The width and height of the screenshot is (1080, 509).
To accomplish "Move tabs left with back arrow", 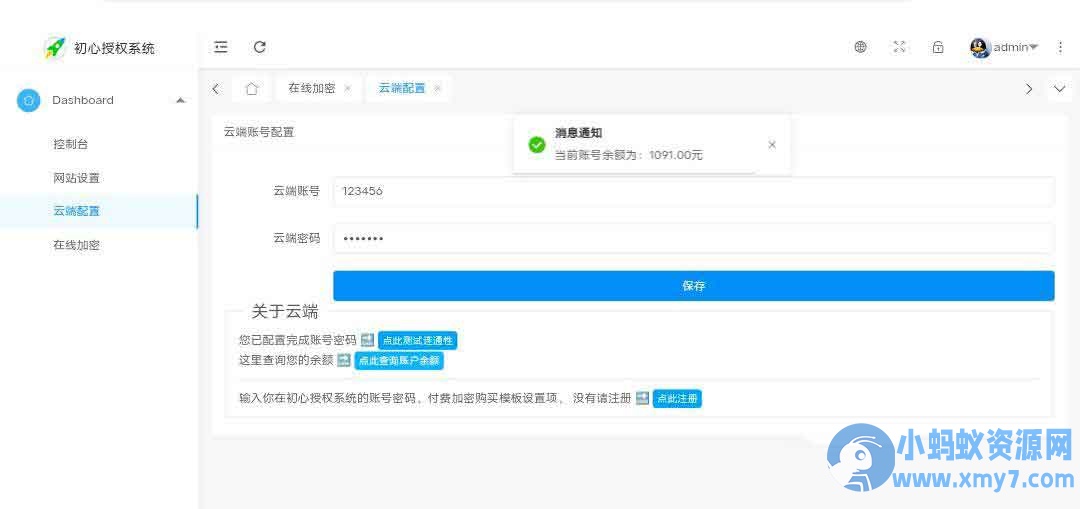I will (216, 88).
